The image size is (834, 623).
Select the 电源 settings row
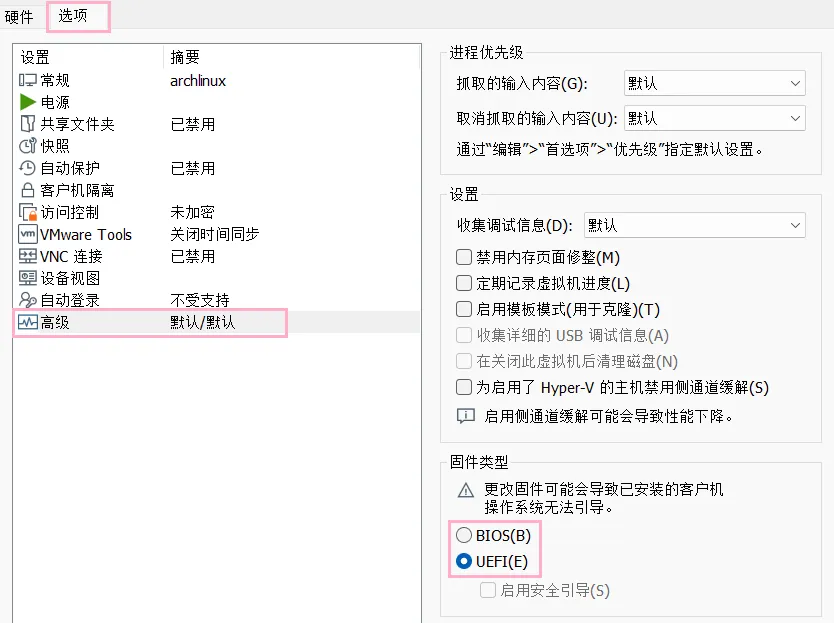click(216, 102)
